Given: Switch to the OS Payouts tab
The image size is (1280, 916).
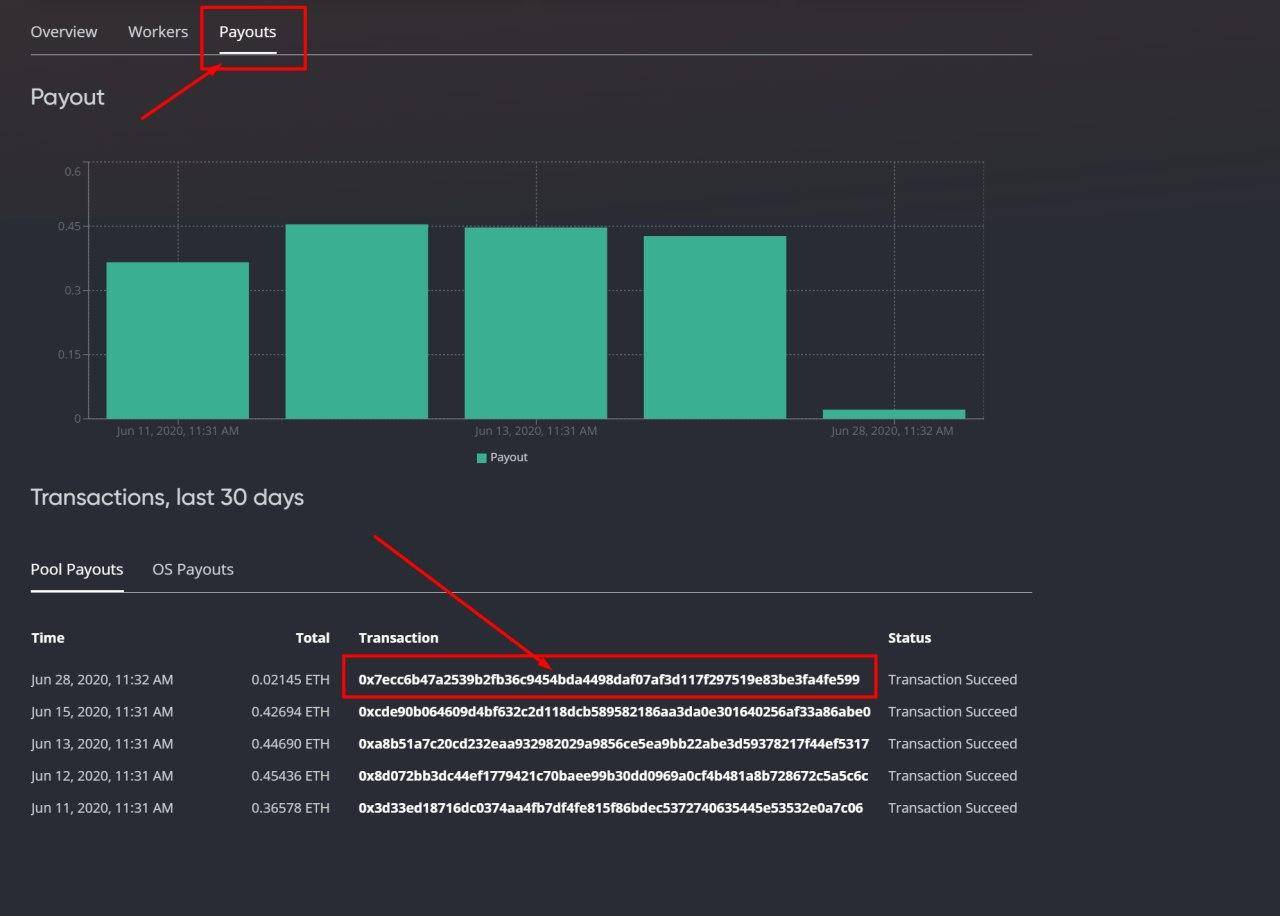Looking at the screenshot, I should (x=192, y=568).
